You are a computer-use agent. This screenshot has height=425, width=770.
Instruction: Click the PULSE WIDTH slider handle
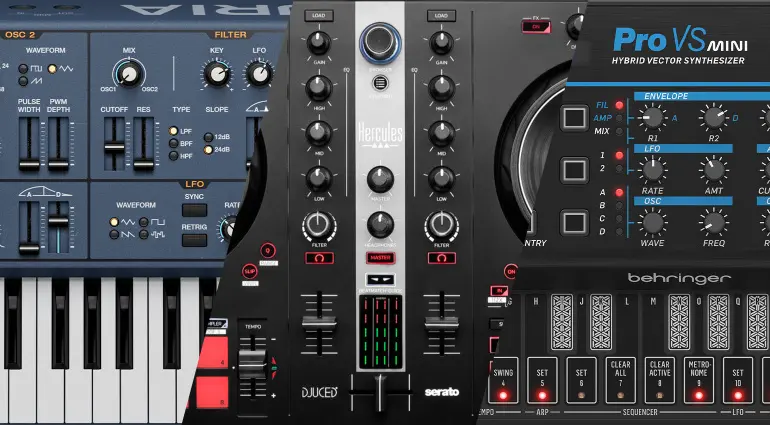pyautogui.click(x=29, y=164)
